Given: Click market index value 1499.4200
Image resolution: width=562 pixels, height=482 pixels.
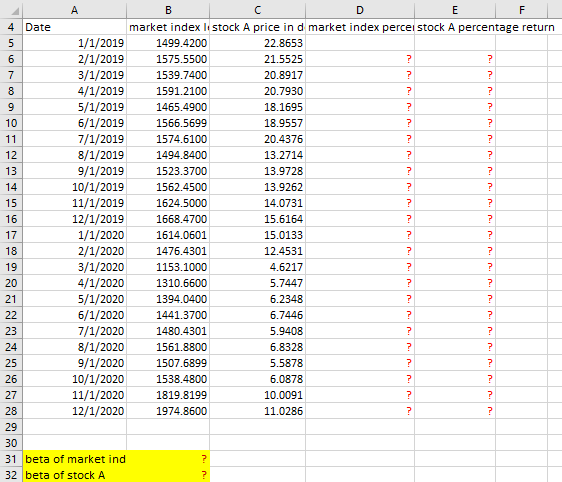Looking at the screenshot, I should coord(168,43).
